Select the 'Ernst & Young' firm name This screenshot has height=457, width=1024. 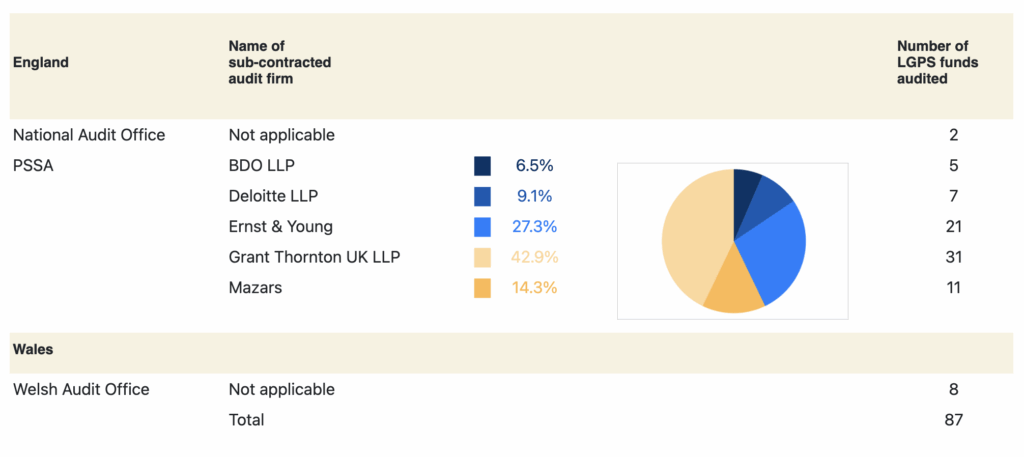281,227
